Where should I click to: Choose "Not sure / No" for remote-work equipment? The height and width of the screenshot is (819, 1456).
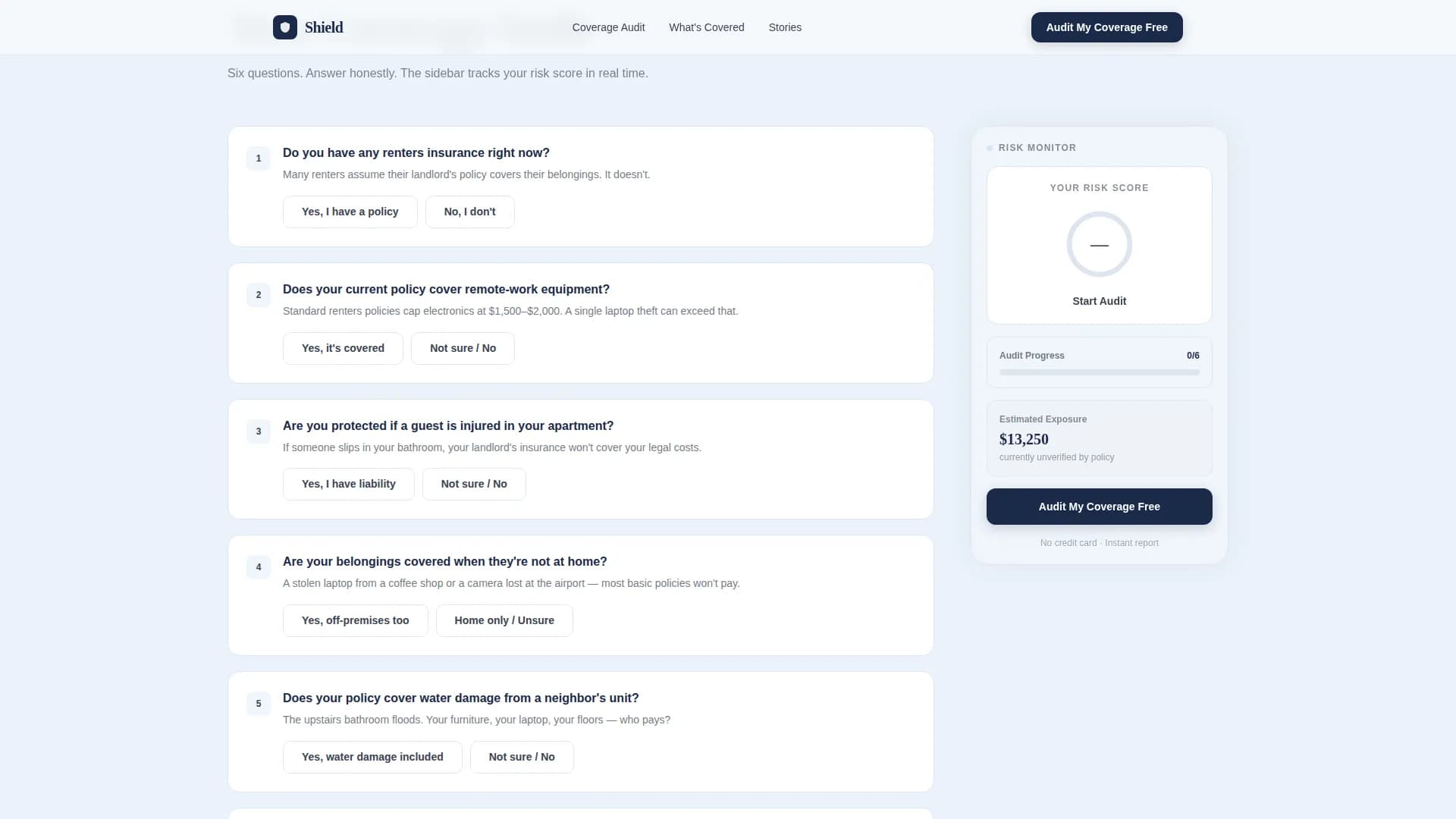(463, 348)
